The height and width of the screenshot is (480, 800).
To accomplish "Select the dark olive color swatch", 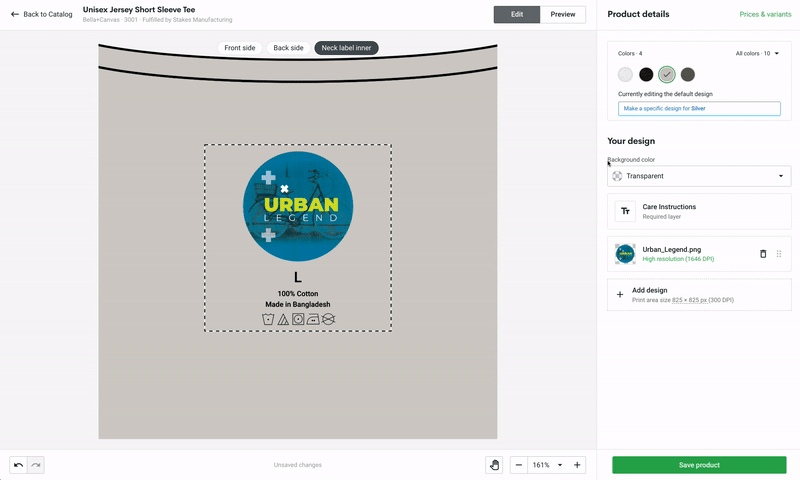I will [x=688, y=74].
